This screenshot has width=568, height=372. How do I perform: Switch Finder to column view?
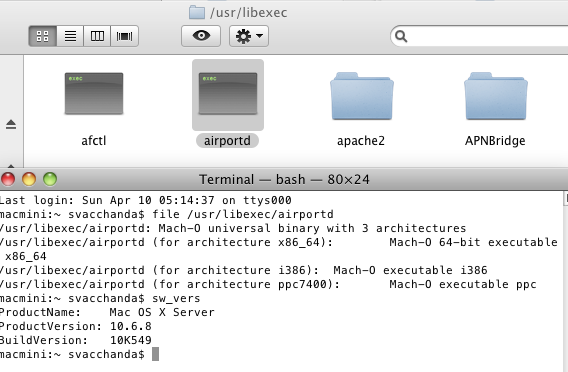pyautogui.click(x=97, y=36)
